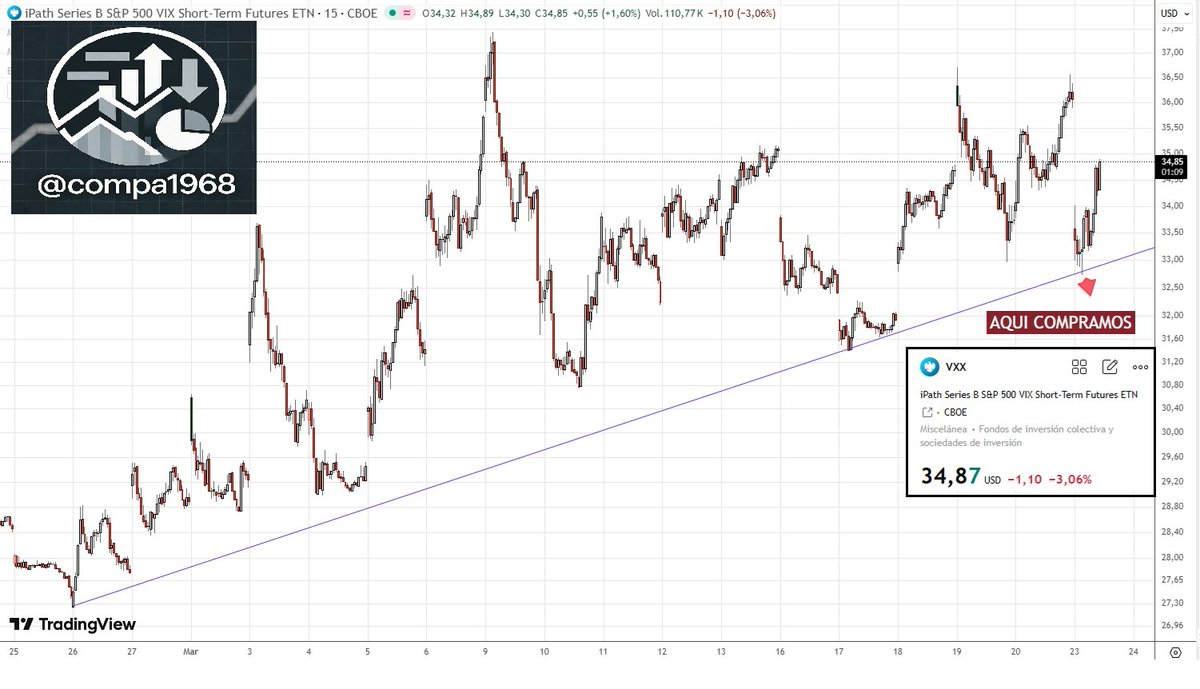Image resolution: width=1200 pixels, height=689 pixels.
Task: Click the 36,50 price axis label
Action: pos(1171,76)
